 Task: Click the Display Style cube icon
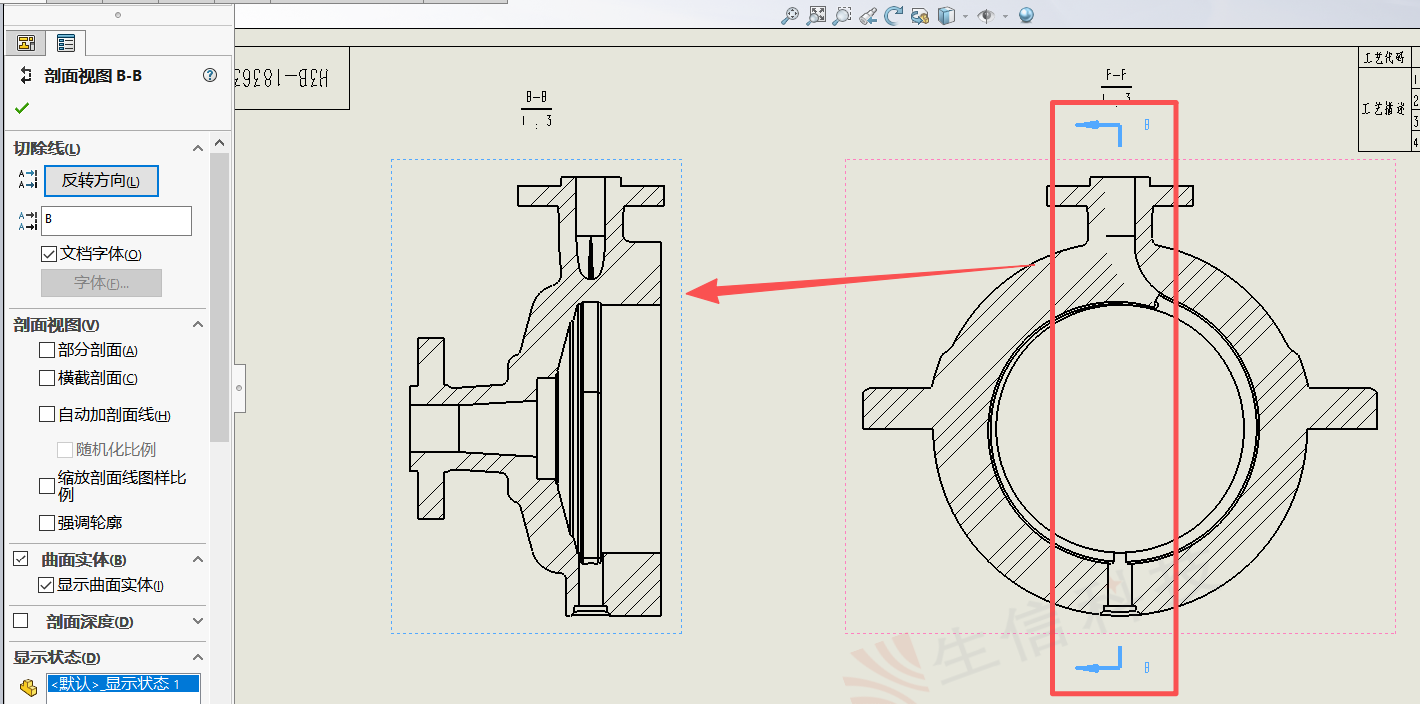[946, 15]
